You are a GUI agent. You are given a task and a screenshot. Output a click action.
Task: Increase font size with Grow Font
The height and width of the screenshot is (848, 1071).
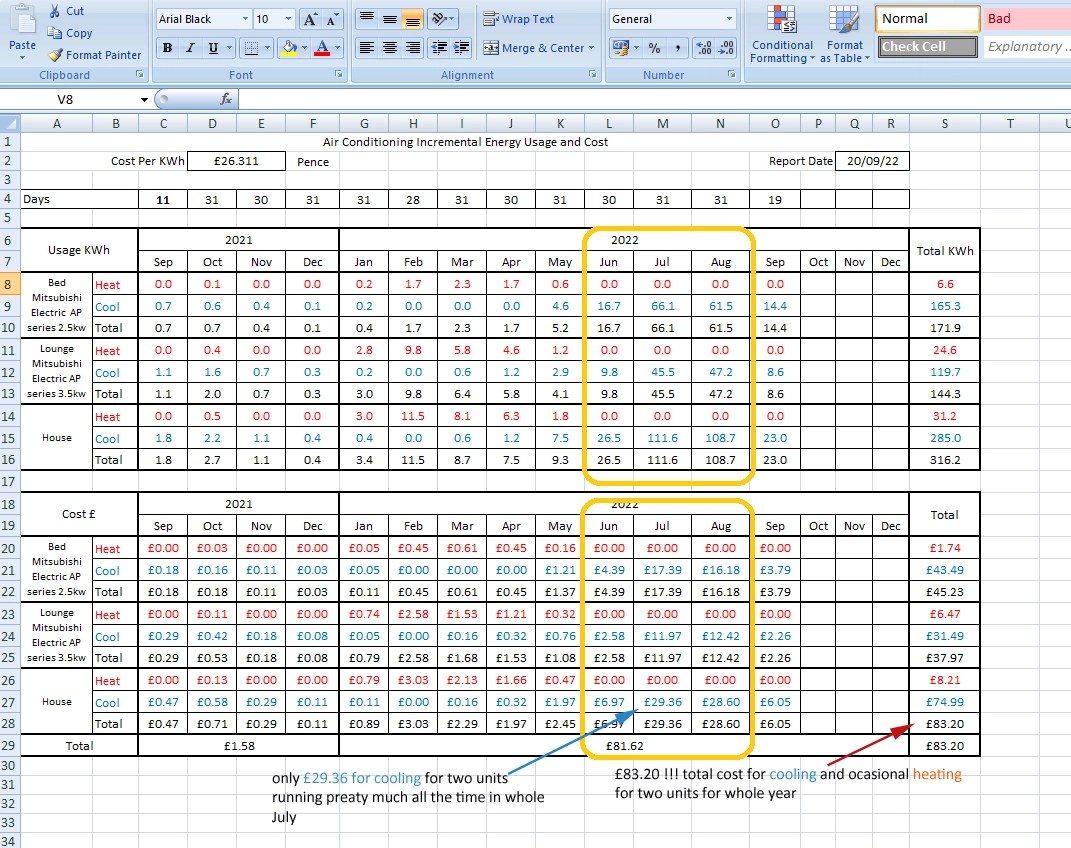pos(310,19)
